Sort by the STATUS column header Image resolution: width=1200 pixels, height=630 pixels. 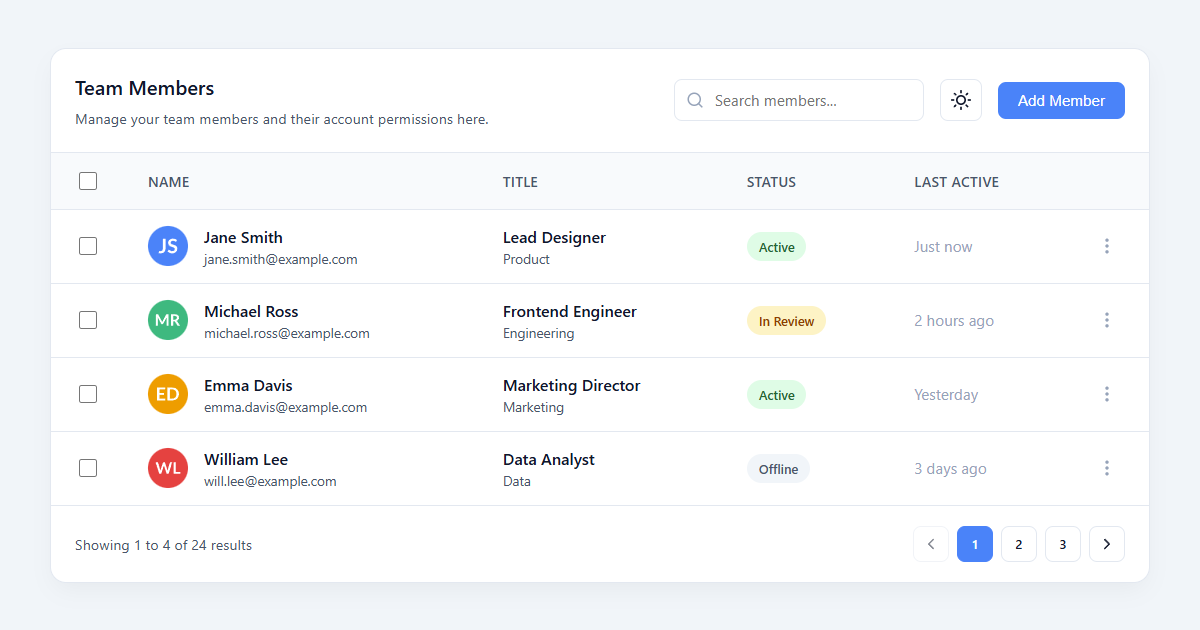(x=771, y=182)
